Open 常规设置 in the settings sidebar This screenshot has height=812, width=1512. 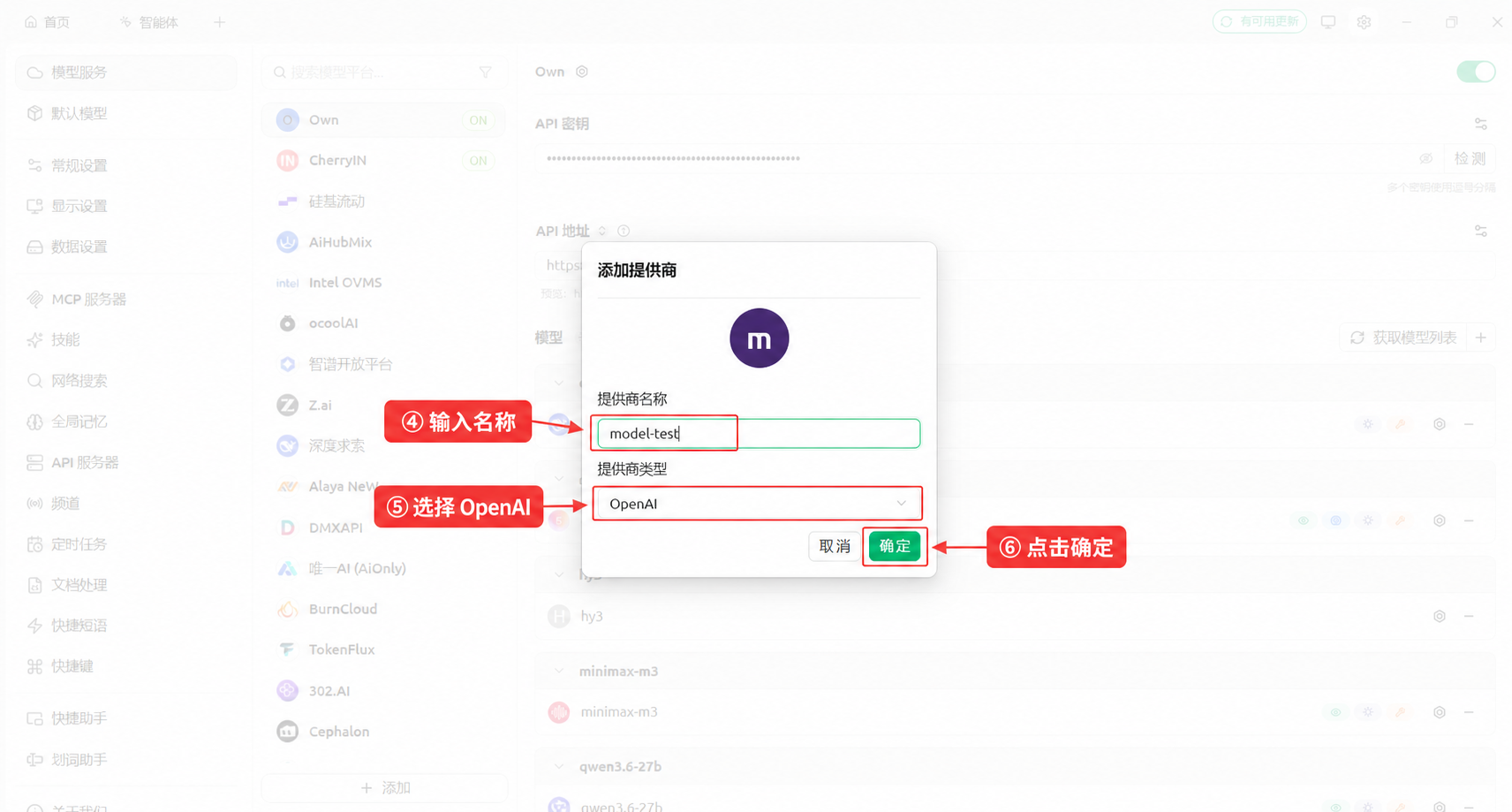[126, 165]
